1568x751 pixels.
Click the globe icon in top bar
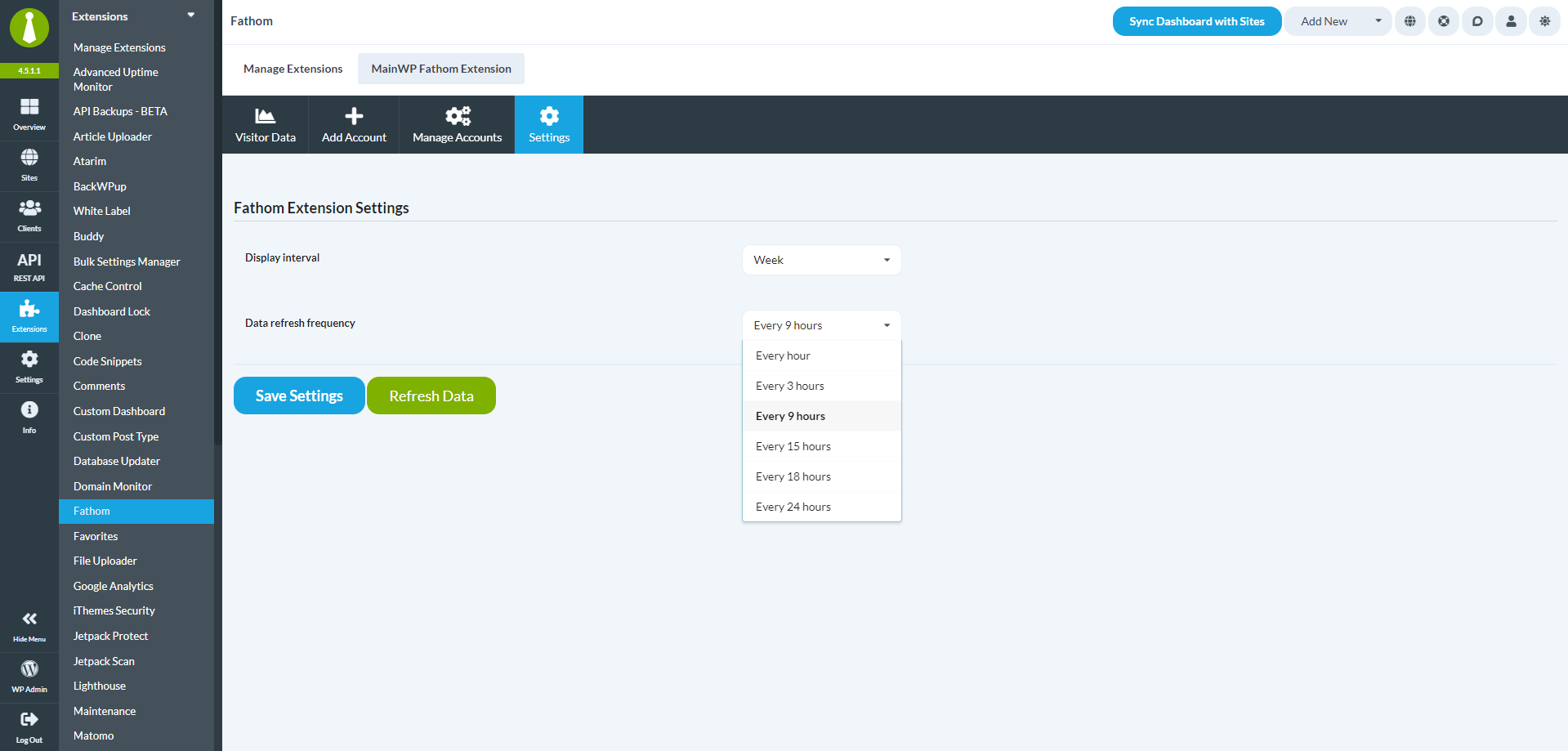click(1410, 21)
